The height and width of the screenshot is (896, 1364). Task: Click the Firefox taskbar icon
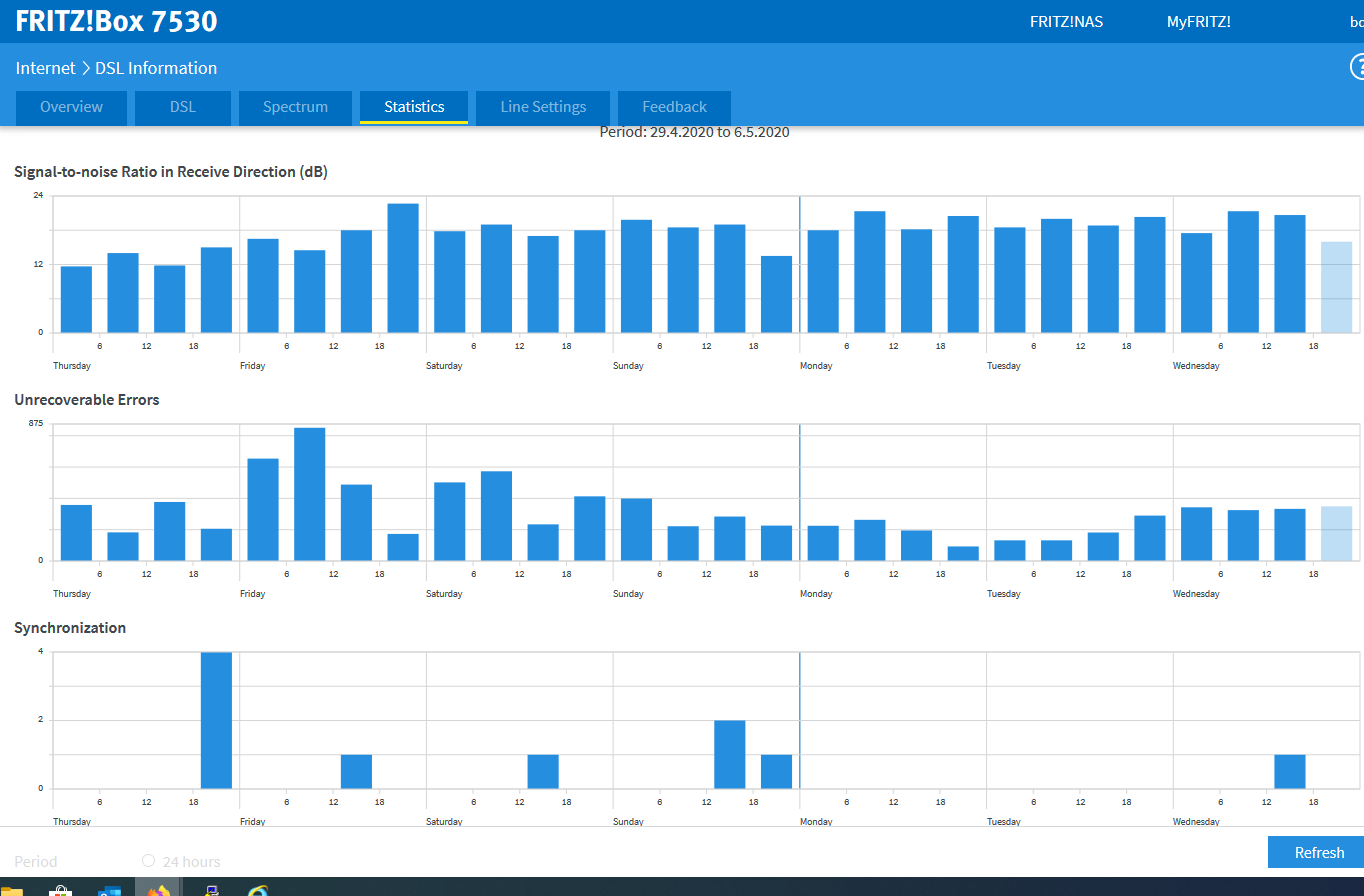(x=158, y=888)
